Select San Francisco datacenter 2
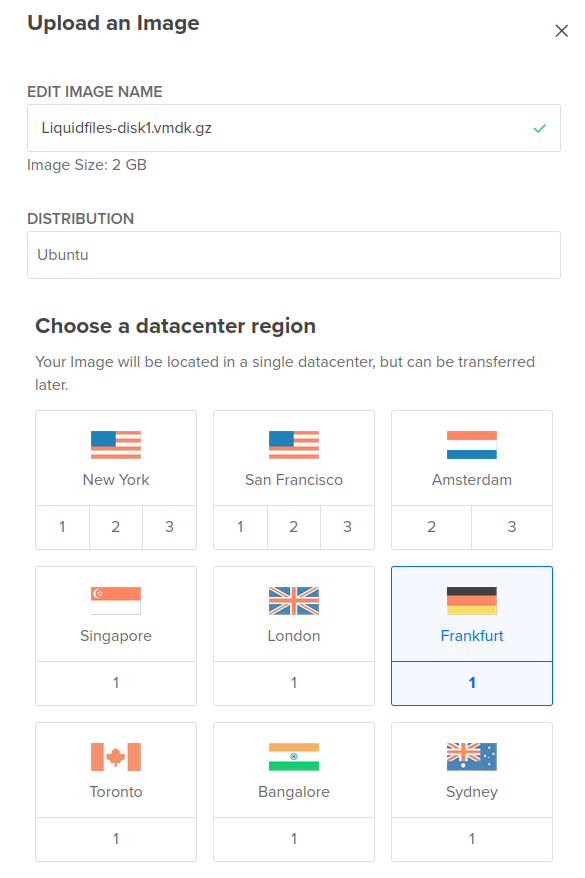 pyautogui.click(x=293, y=526)
